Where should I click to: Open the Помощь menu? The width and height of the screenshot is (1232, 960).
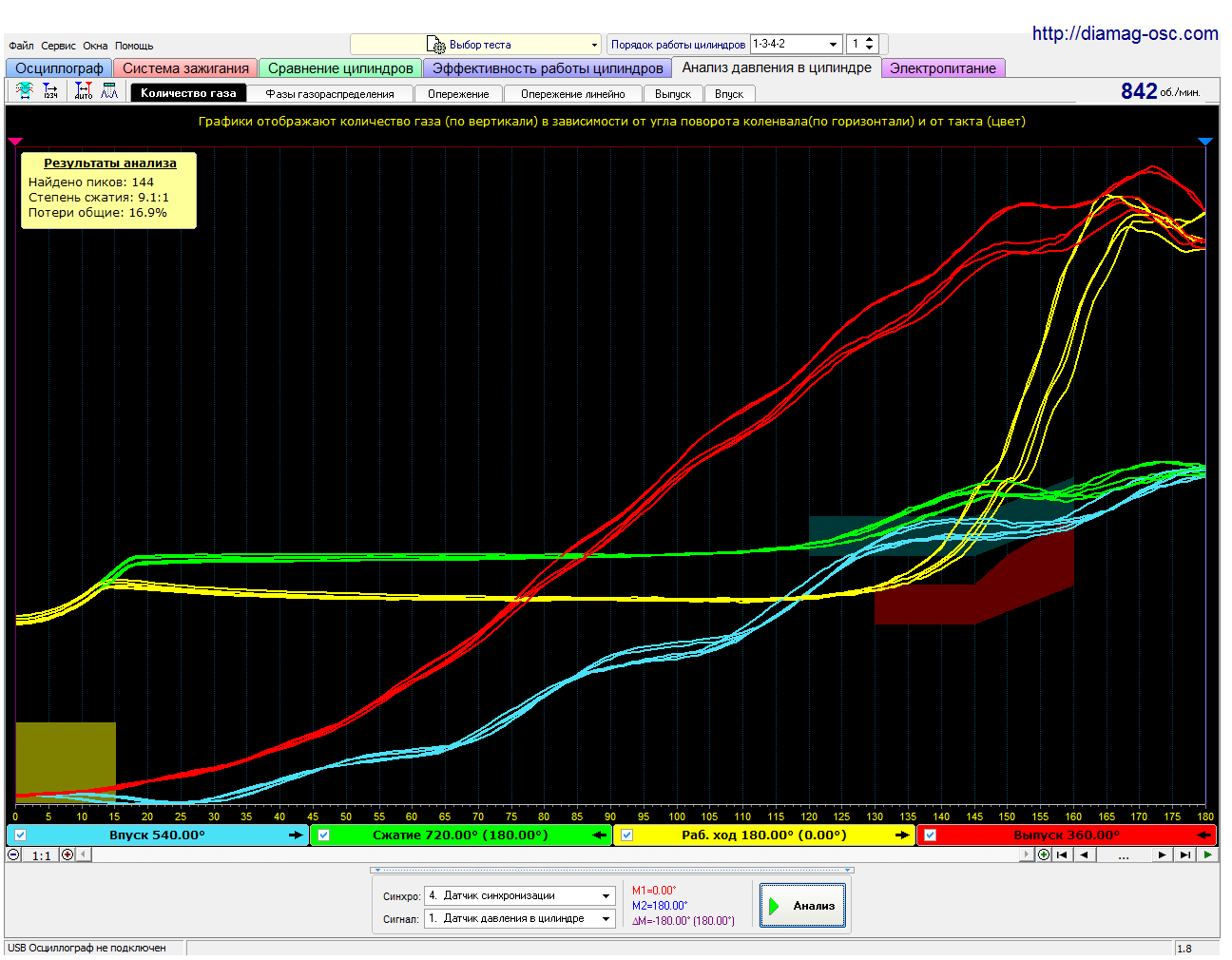(134, 46)
